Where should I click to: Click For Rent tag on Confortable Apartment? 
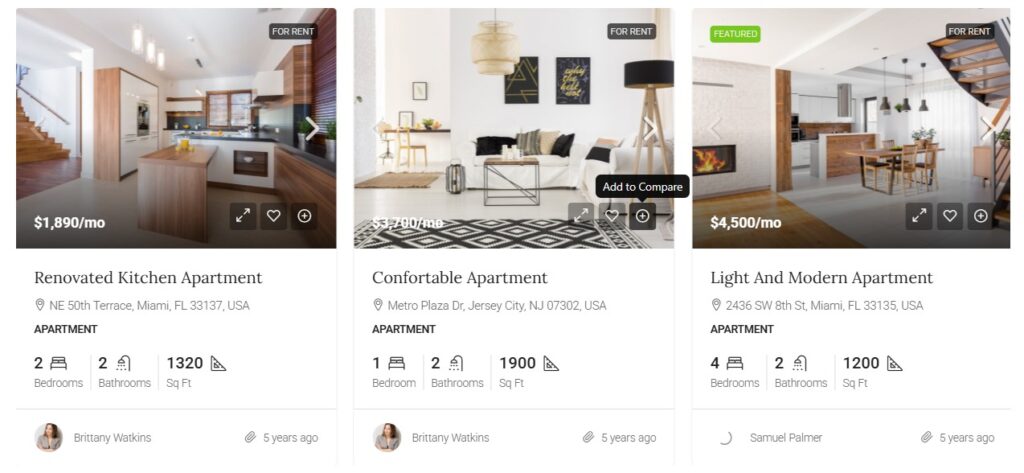tap(632, 31)
